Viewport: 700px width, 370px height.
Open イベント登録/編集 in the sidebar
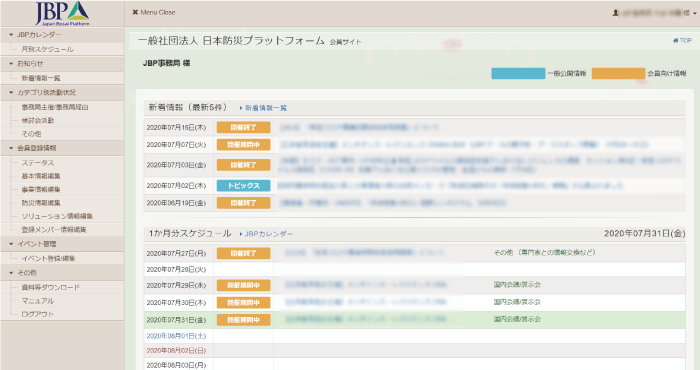49,258
